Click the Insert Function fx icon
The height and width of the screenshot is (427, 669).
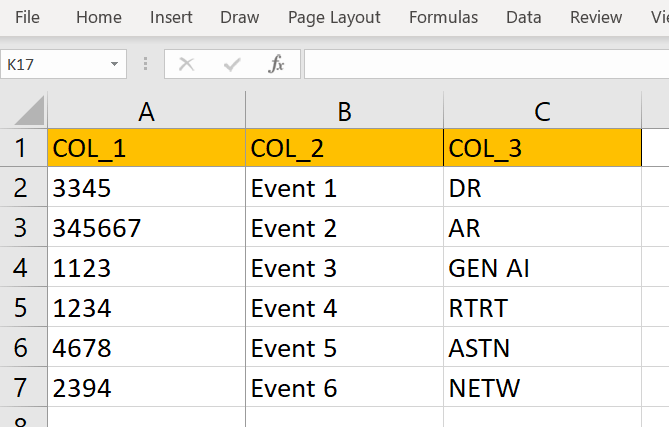[277, 65]
